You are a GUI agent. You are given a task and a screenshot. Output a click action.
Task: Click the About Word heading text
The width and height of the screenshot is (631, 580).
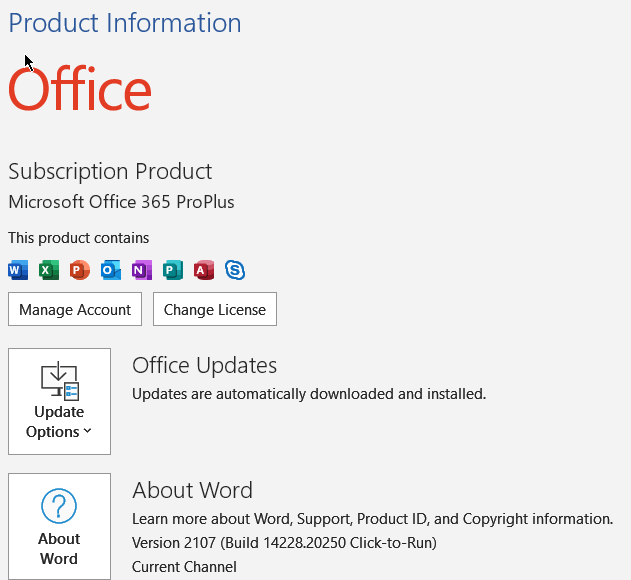click(192, 490)
